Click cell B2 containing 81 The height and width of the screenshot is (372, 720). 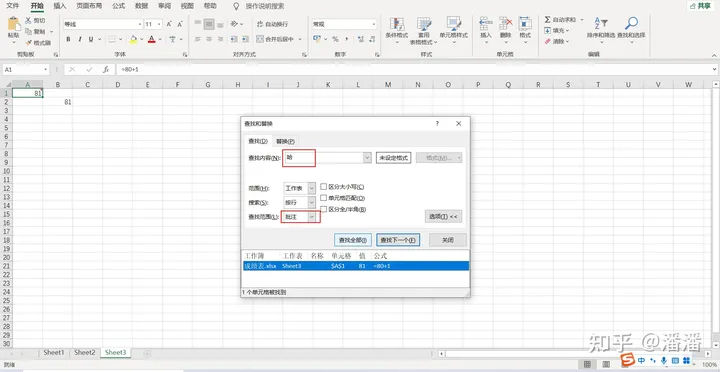click(57, 102)
